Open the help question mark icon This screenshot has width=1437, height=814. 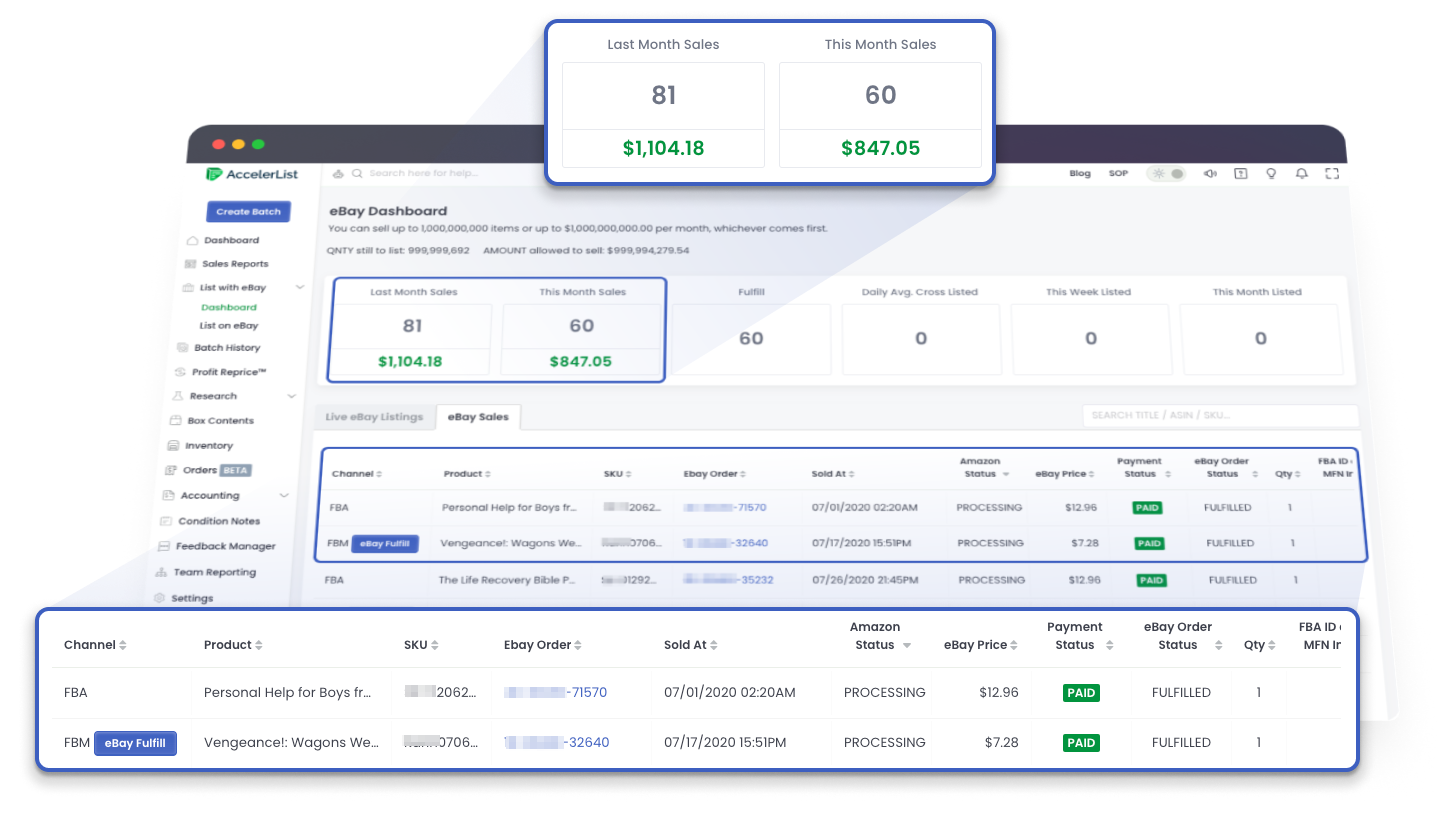[x=1240, y=174]
